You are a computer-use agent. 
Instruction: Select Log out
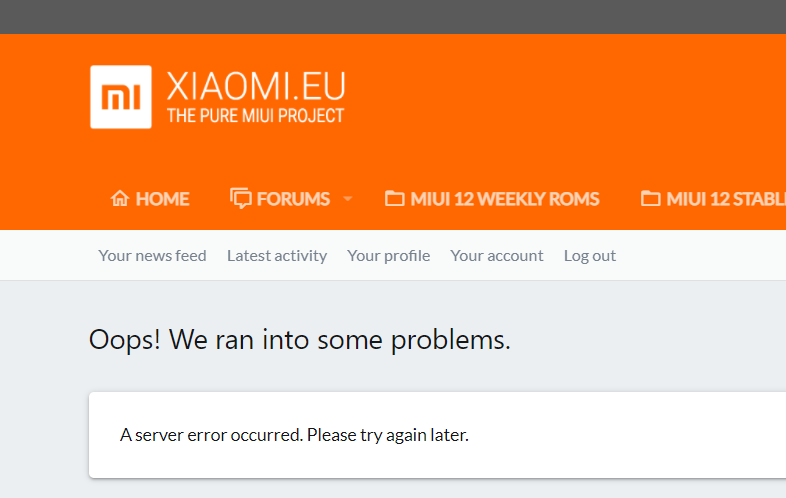pyautogui.click(x=590, y=256)
